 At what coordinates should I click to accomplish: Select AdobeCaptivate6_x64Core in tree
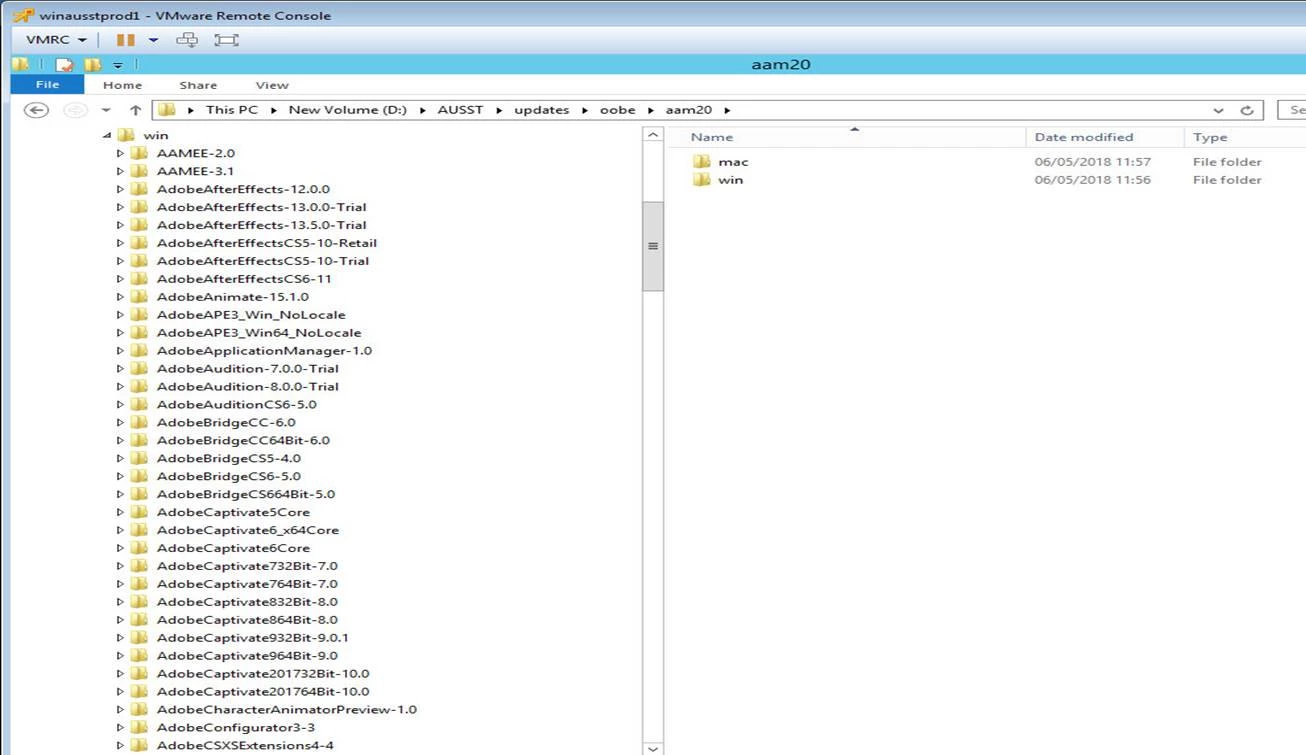tap(248, 530)
